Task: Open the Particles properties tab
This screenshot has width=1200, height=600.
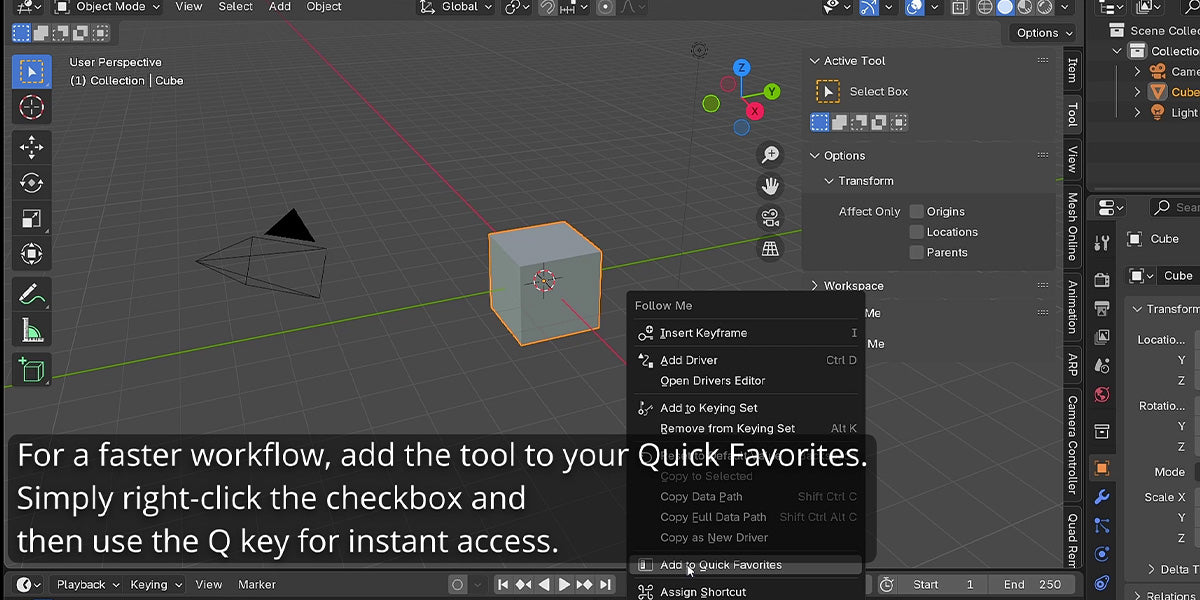Action: pyautogui.click(x=1102, y=525)
